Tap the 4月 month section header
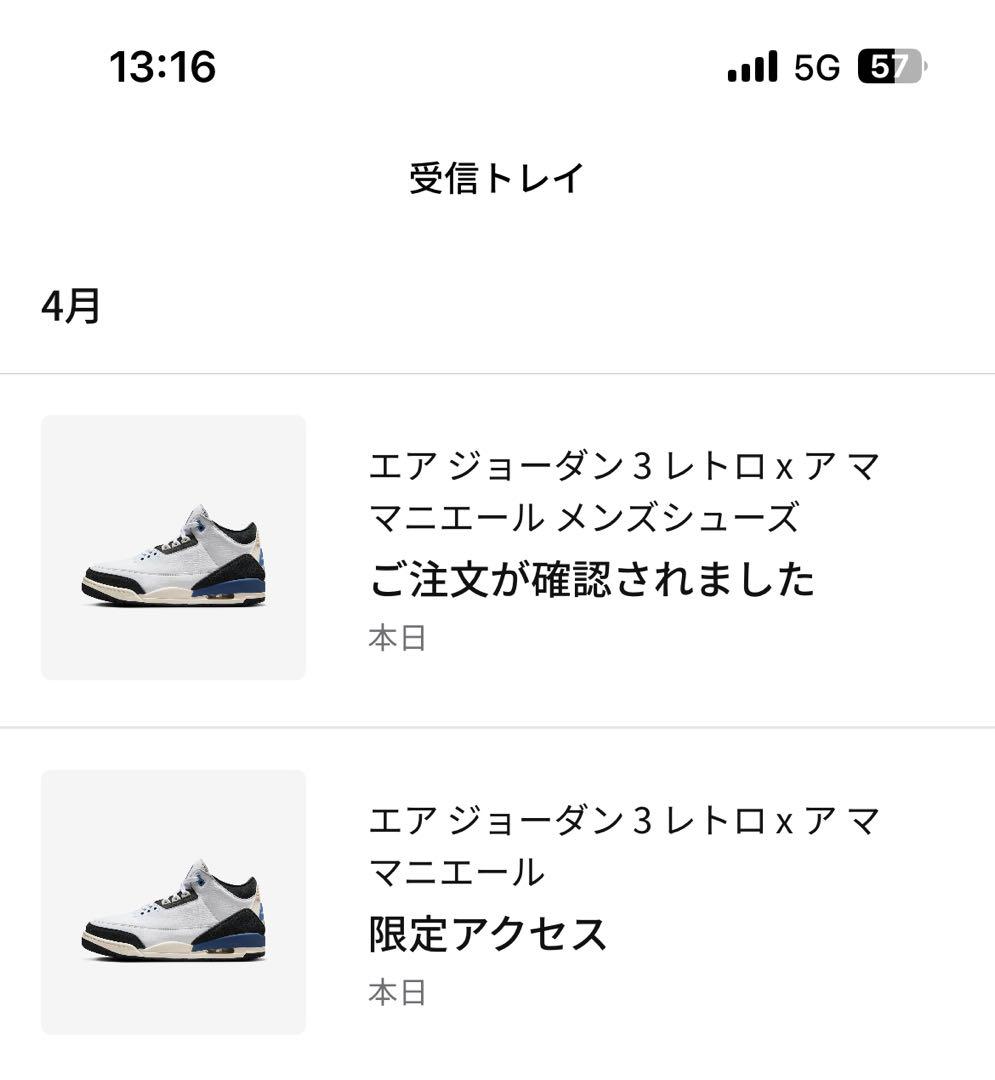The image size is (995, 1080). (71, 306)
